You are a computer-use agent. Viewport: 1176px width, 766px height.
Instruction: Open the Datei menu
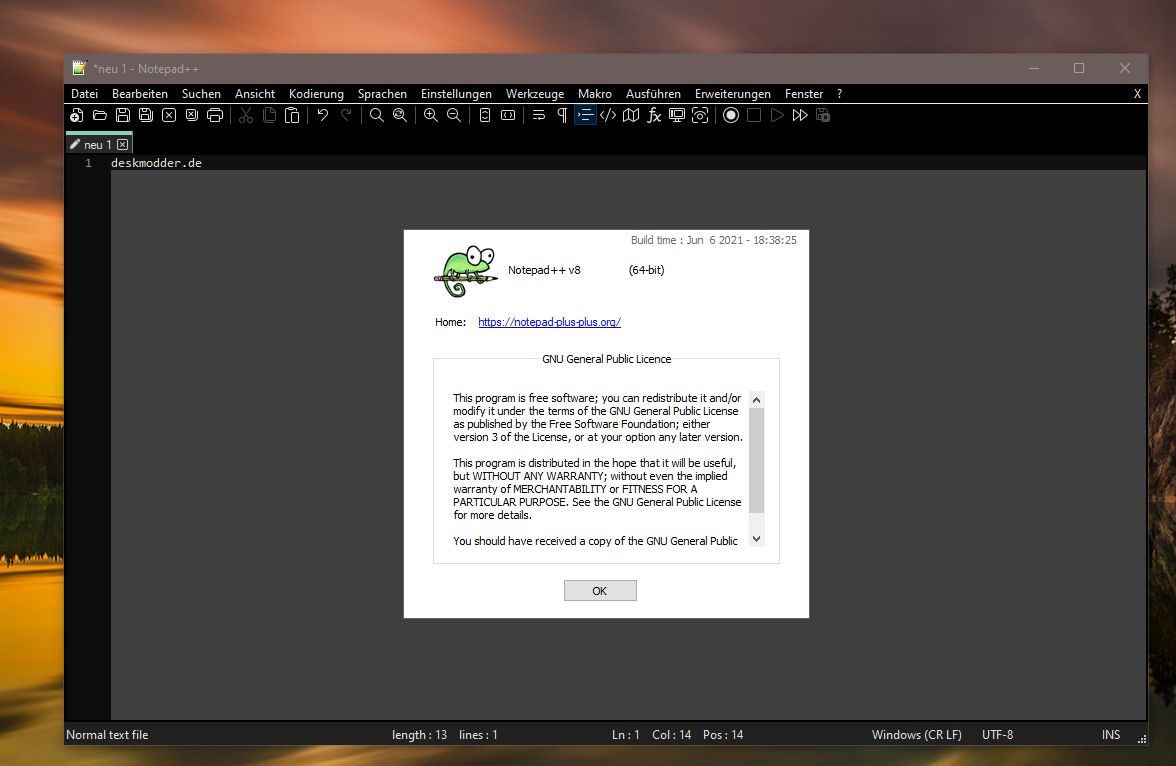point(85,94)
